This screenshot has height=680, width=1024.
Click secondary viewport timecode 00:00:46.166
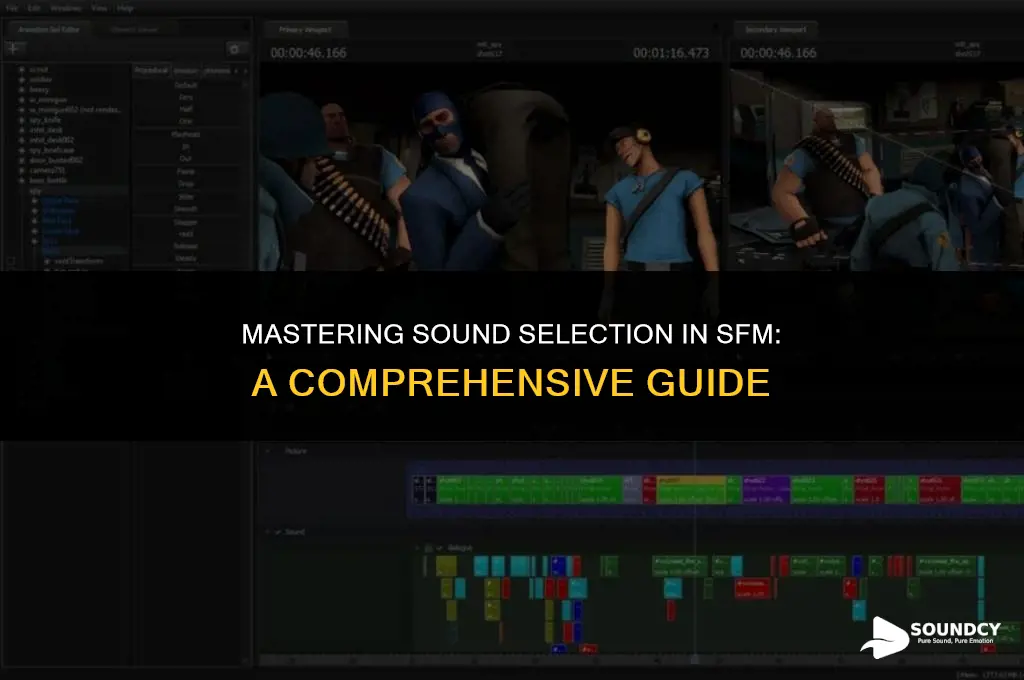click(778, 53)
